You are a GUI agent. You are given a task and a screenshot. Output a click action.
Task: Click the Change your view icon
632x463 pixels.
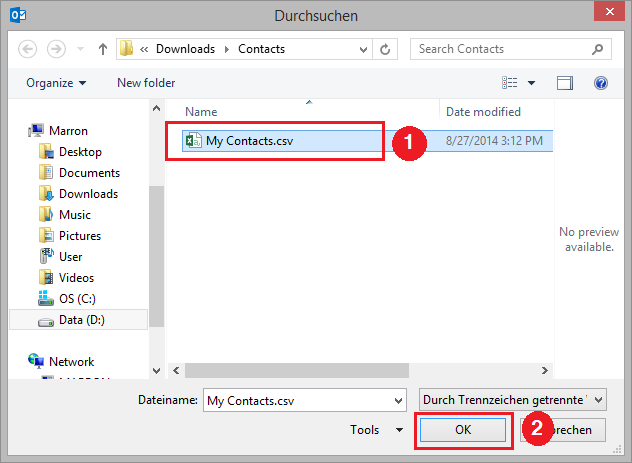510,83
